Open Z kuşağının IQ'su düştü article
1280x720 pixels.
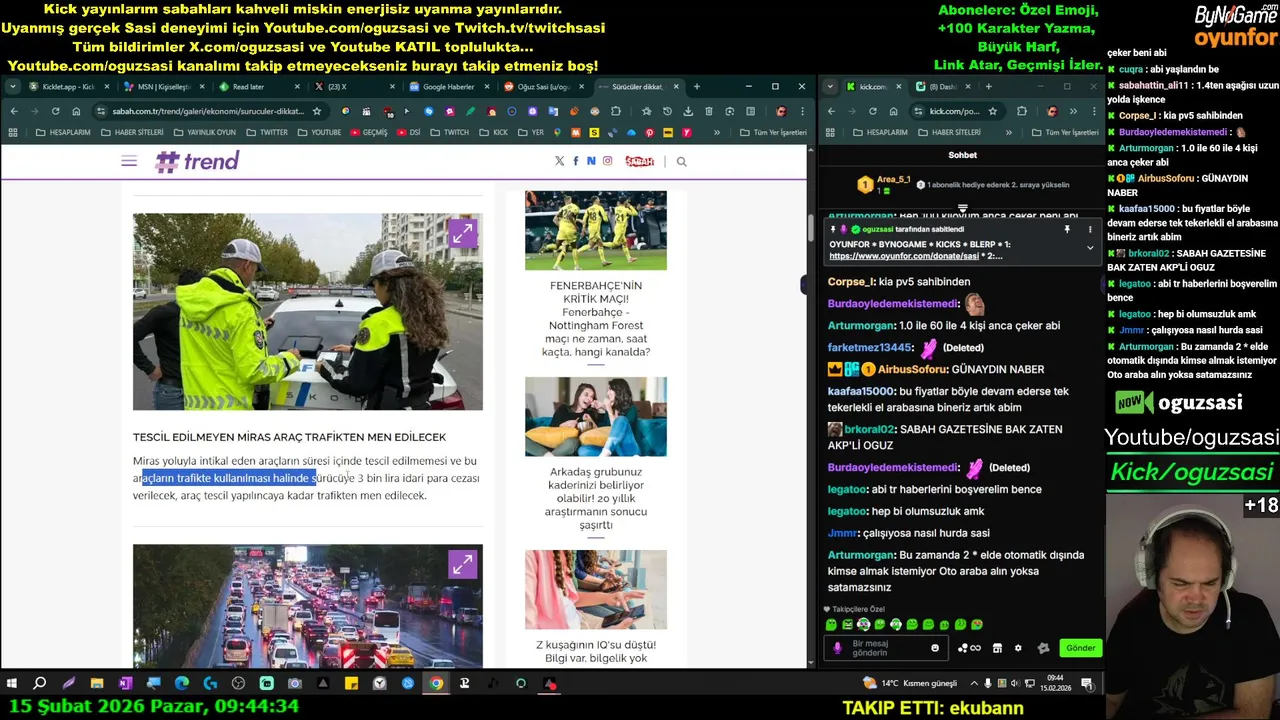pyautogui.click(x=595, y=651)
